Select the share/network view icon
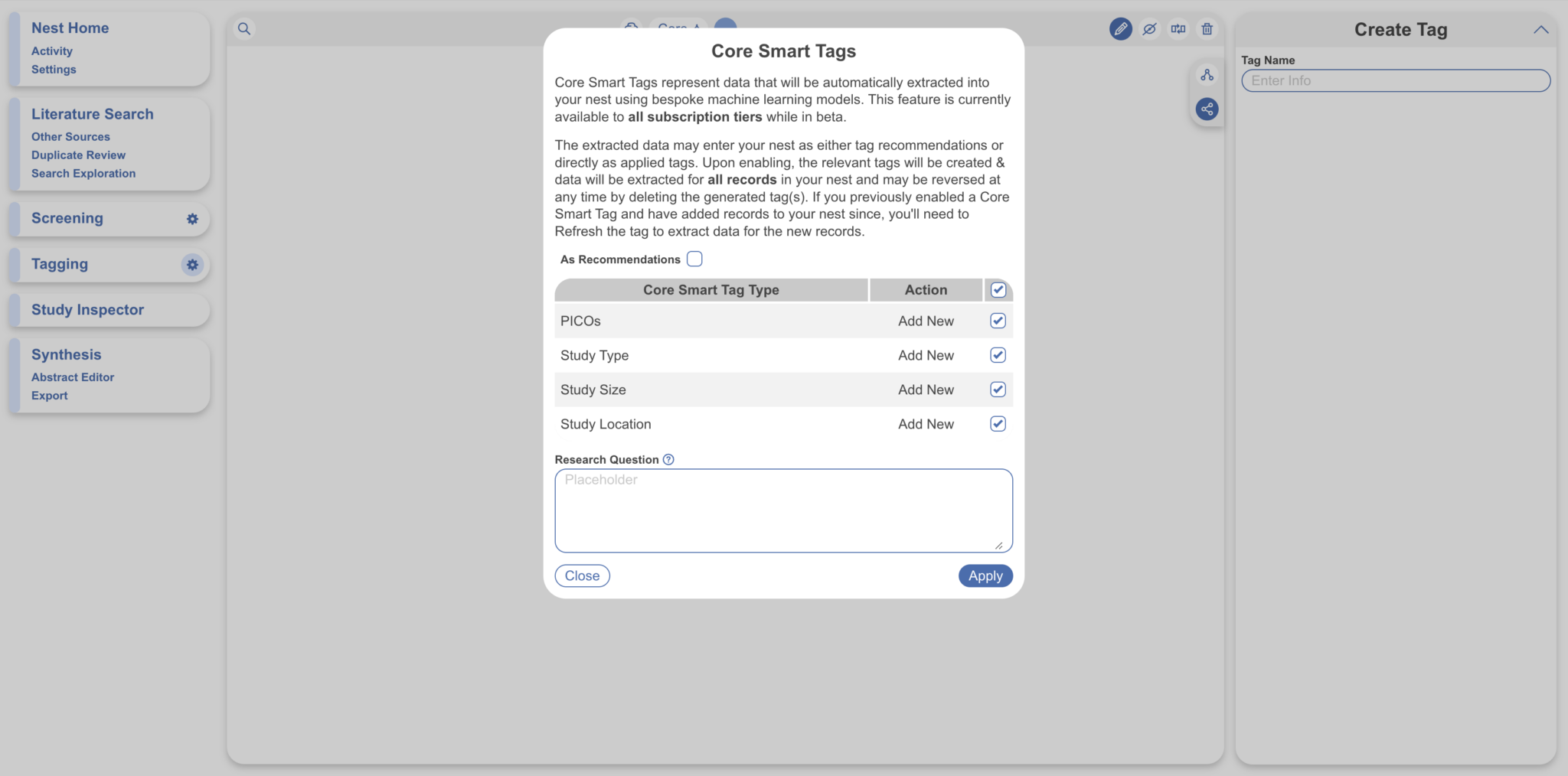The height and width of the screenshot is (776, 1568). 1207,109
